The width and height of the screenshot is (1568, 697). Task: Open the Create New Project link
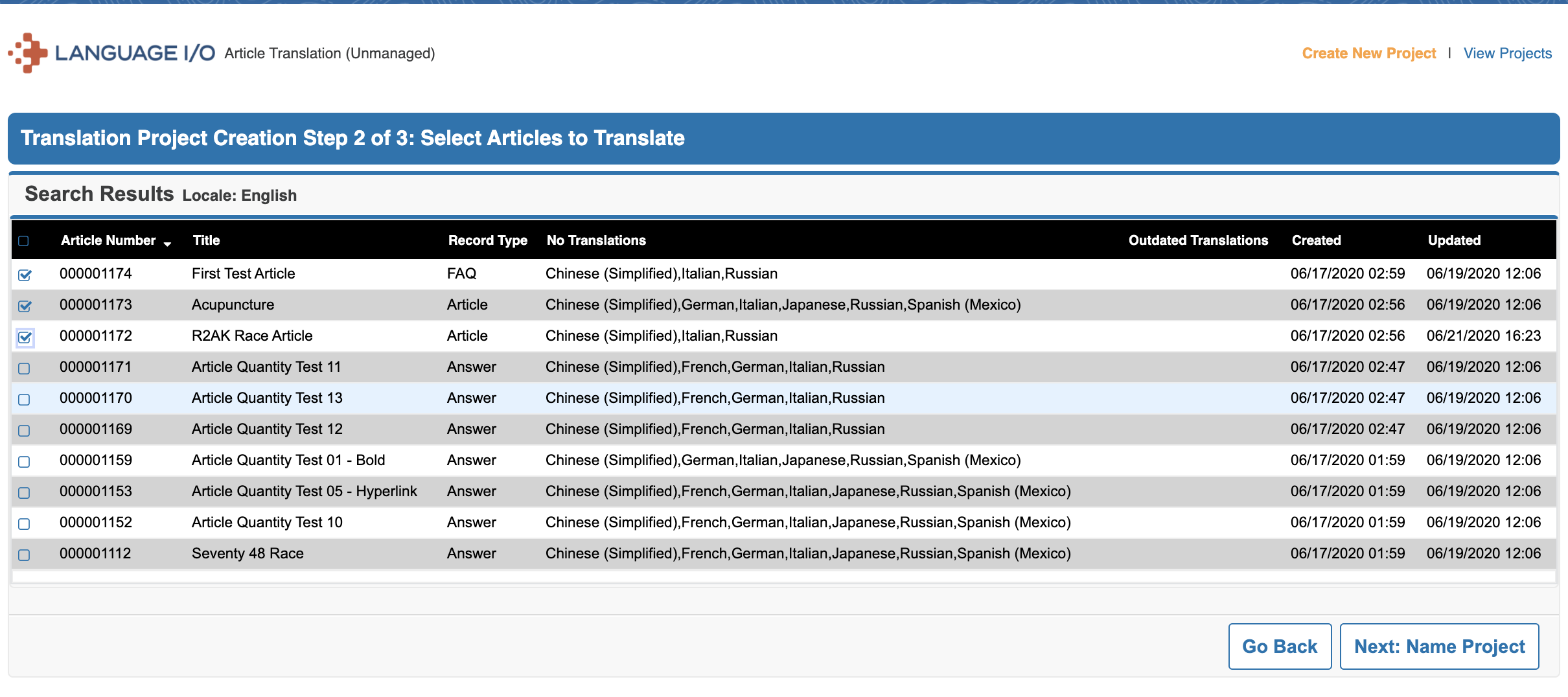coord(1368,53)
